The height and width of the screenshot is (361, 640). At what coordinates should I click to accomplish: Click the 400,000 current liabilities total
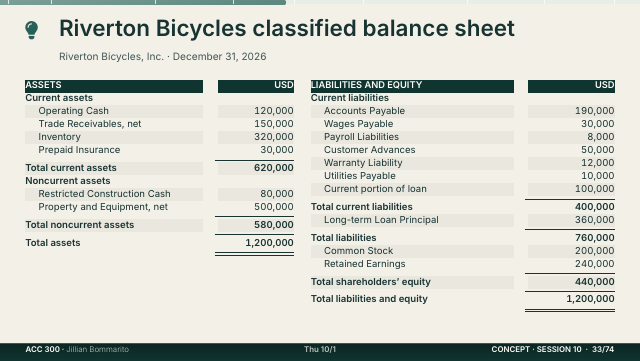pyautogui.click(x=595, y=207)
